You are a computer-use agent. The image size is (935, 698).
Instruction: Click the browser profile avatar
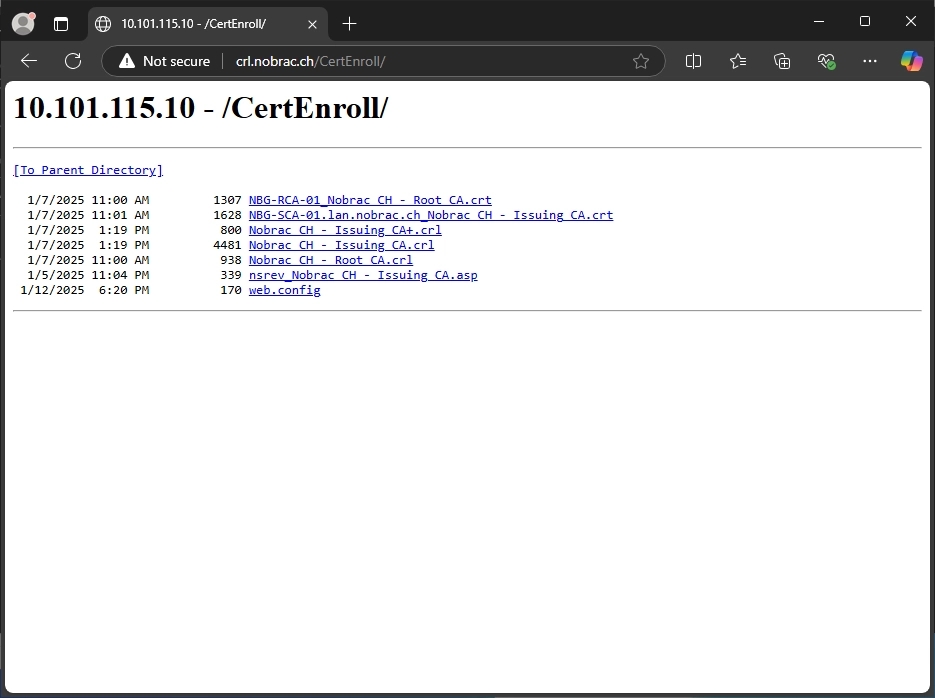point(22,23)
